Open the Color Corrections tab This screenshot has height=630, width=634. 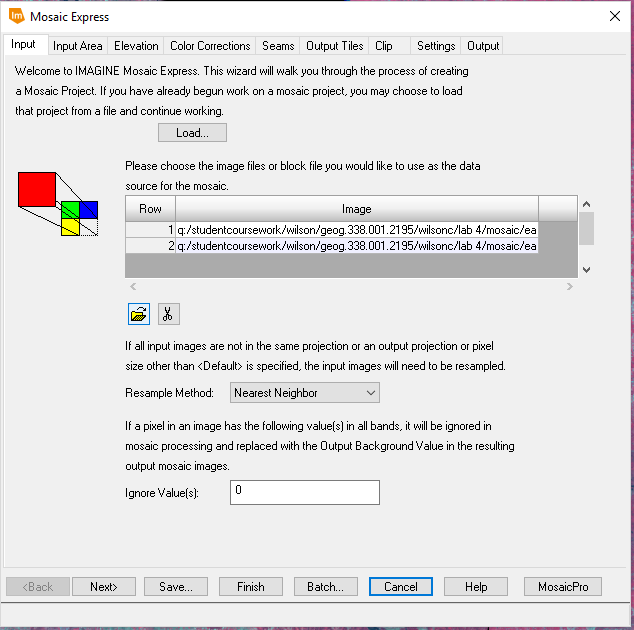tap(210, 46)
